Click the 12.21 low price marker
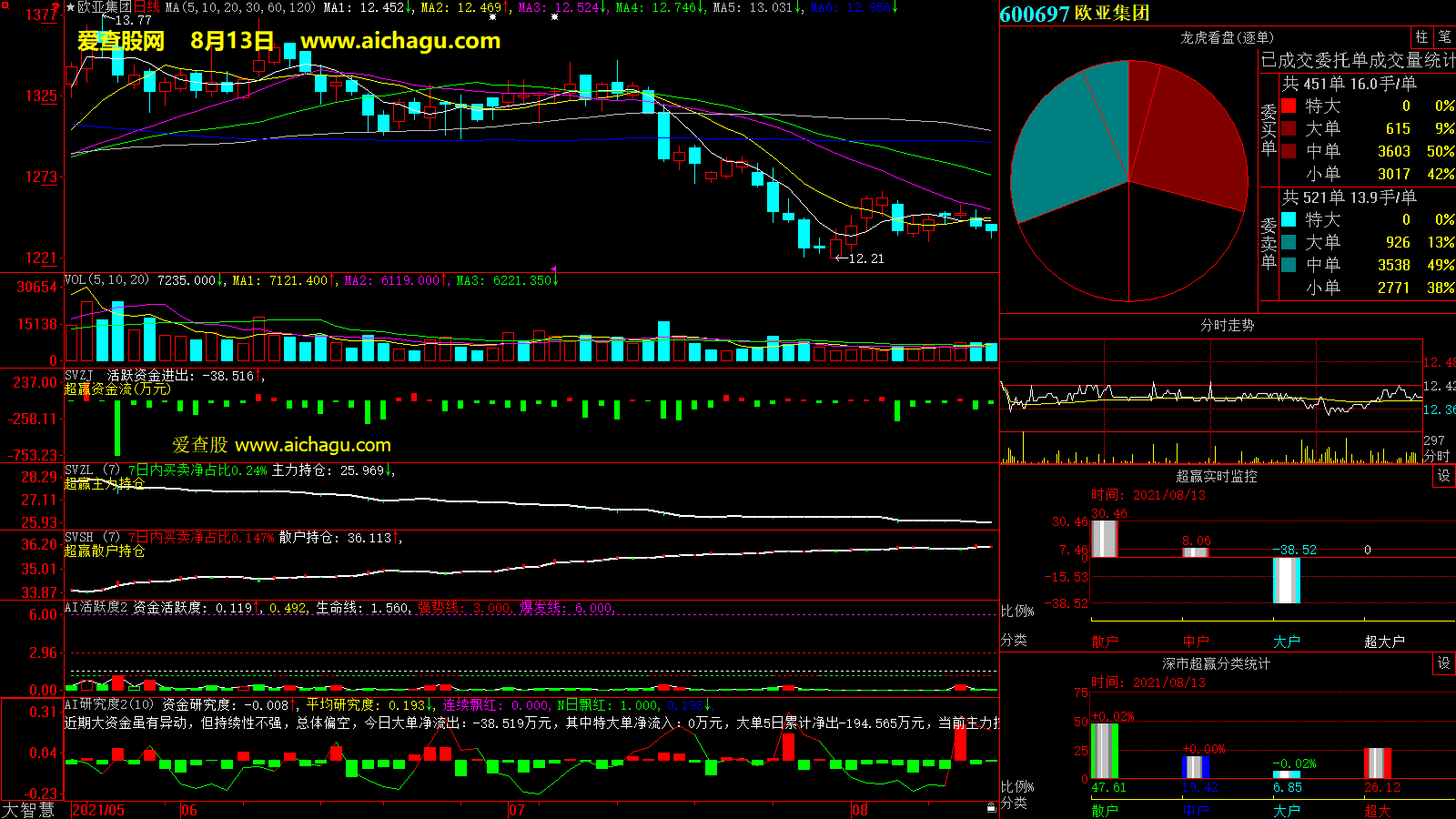Image resolution: width=1456 pixels, height=819 pixels. point(860,258)
